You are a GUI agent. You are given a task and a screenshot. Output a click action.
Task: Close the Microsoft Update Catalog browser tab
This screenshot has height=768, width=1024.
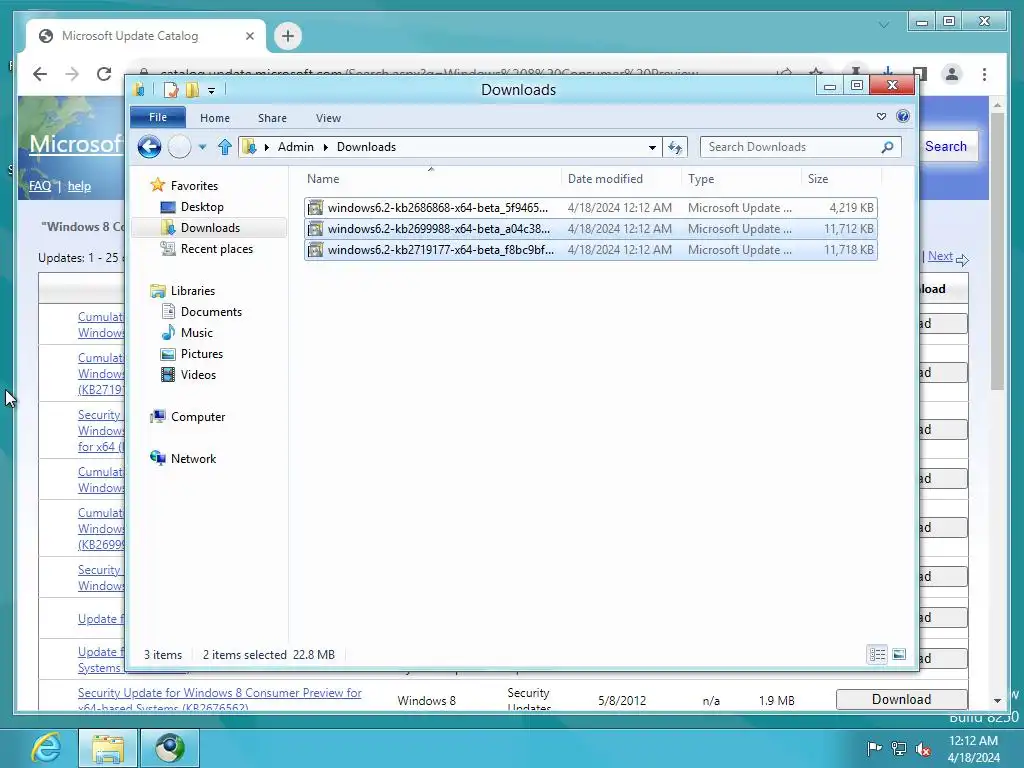pos(249,36)
